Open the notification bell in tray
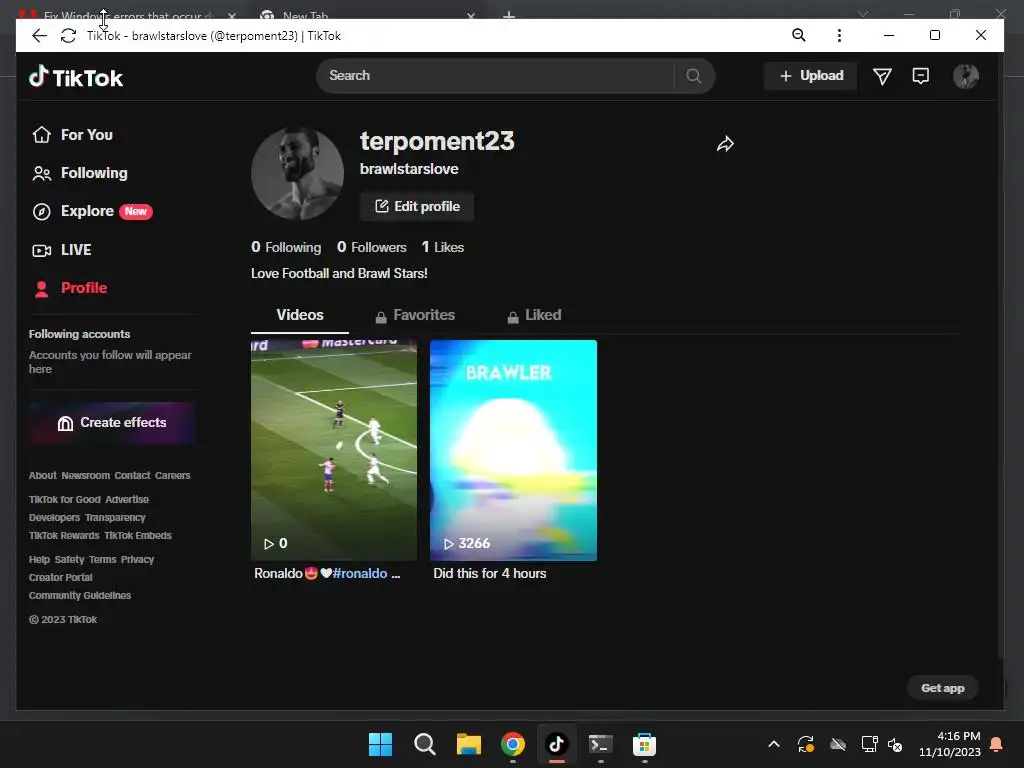The height and width of the screenshot is (768, 1024). [996, 744]
